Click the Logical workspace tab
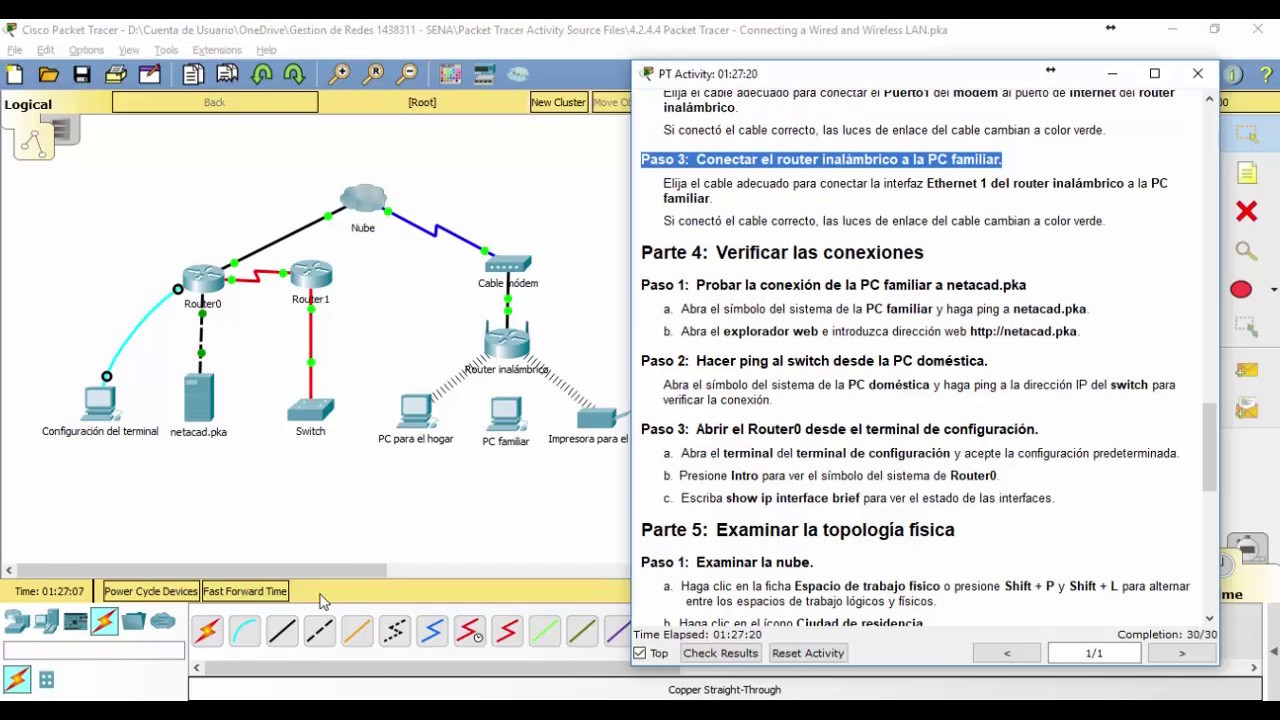Screen dimensions: 1280x720 coord(28,104)
